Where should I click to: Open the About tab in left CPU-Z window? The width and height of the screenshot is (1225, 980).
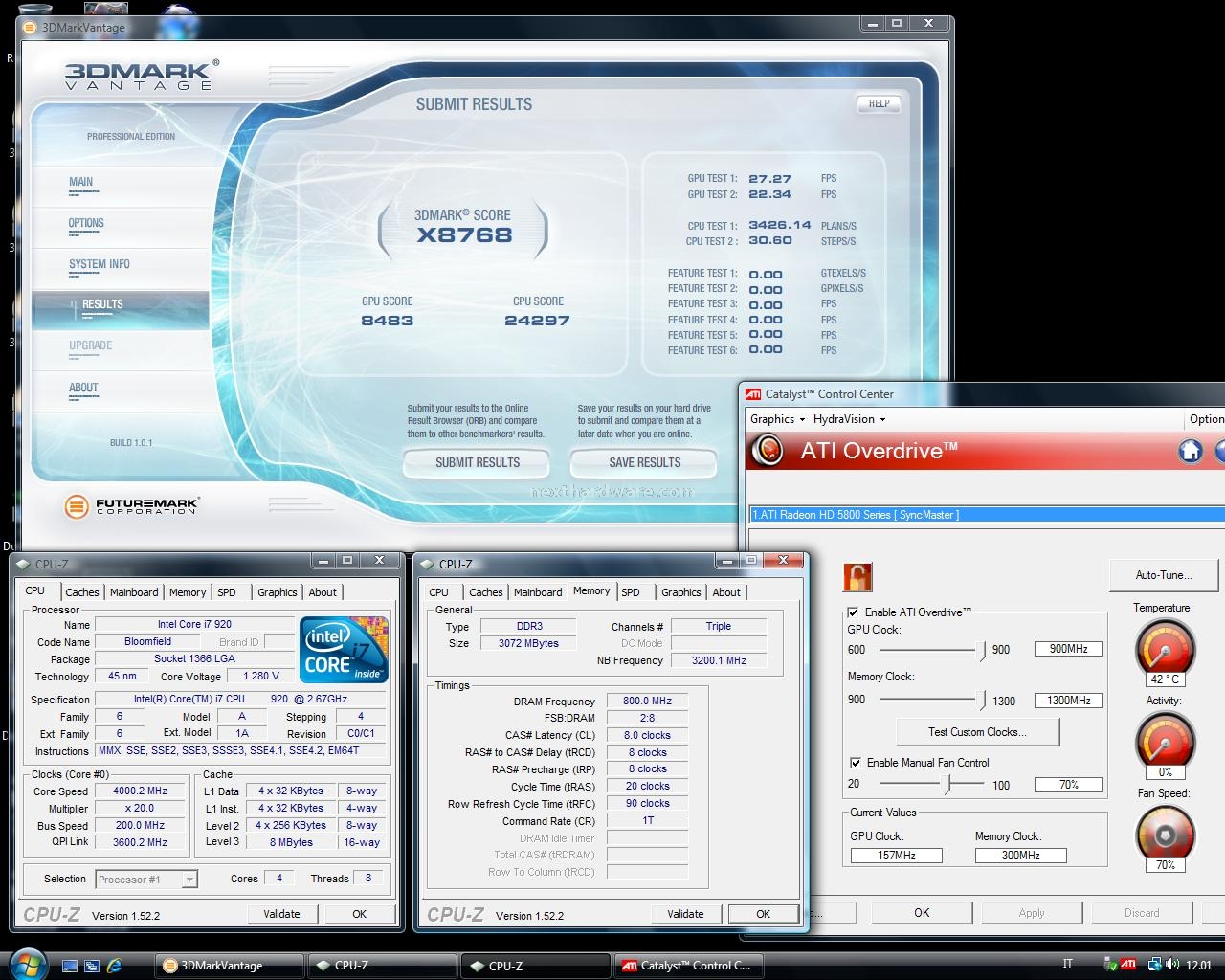[323, 592]
